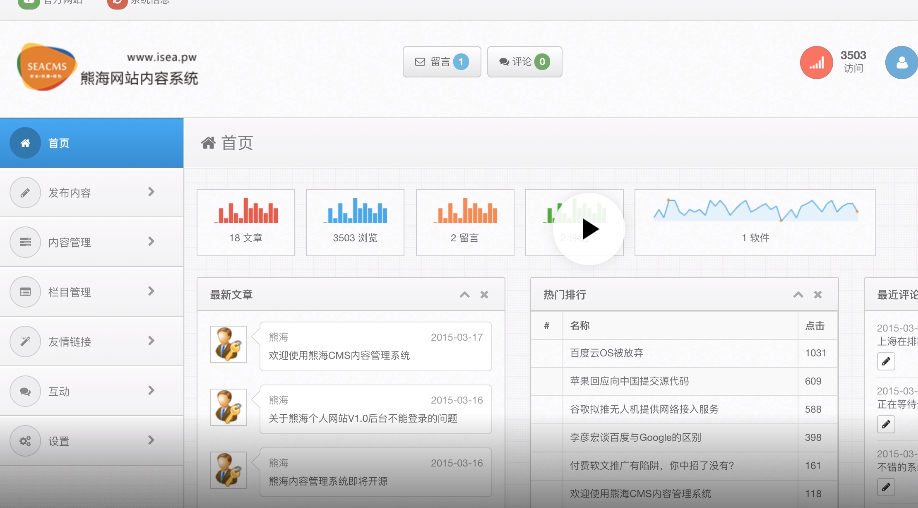The height and width of the screenshot is (508, 918).
Task: Click the column icon beside 栏目管理
Action: point(25,292)
